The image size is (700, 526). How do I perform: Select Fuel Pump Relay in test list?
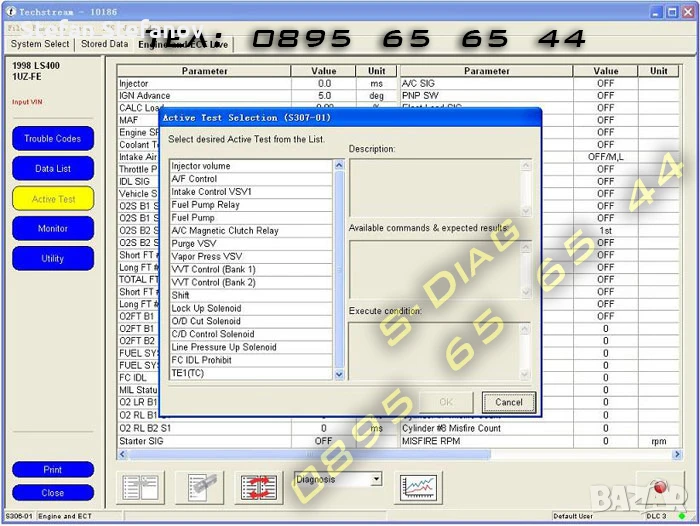point(250,205)
